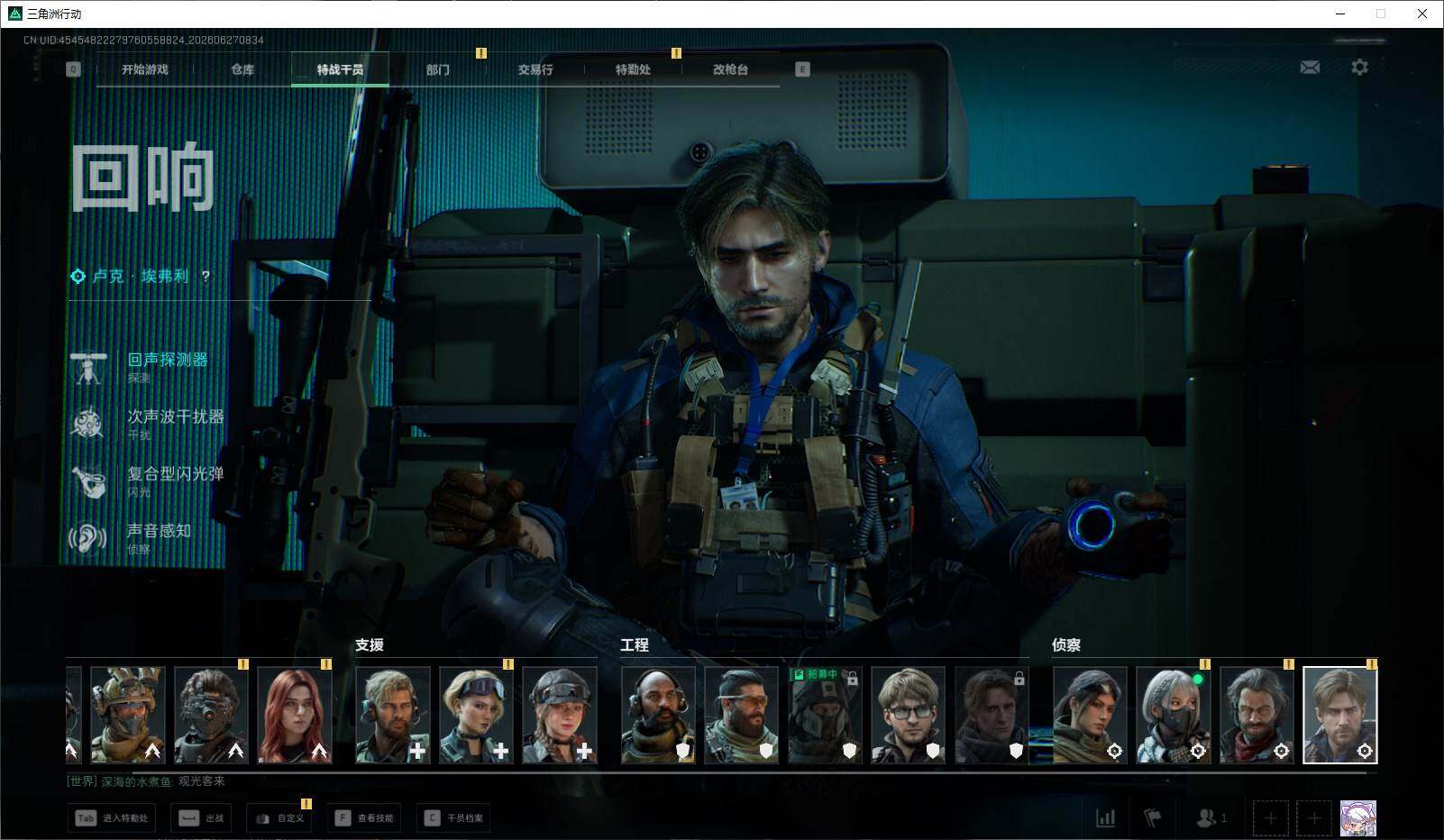Select the locked 招募中 operator portrait

click(x=825, y=716)
